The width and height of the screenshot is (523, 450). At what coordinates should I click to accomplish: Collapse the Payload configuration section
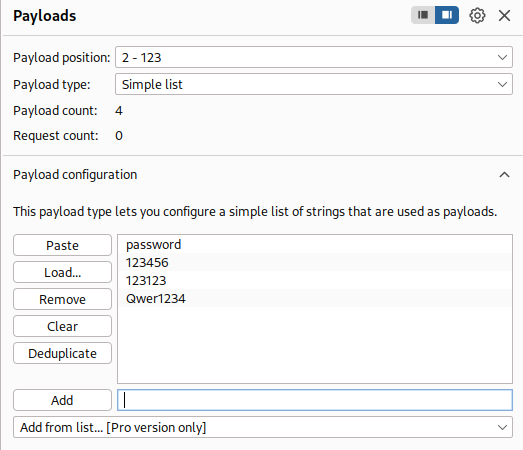(x=504, y=174)
